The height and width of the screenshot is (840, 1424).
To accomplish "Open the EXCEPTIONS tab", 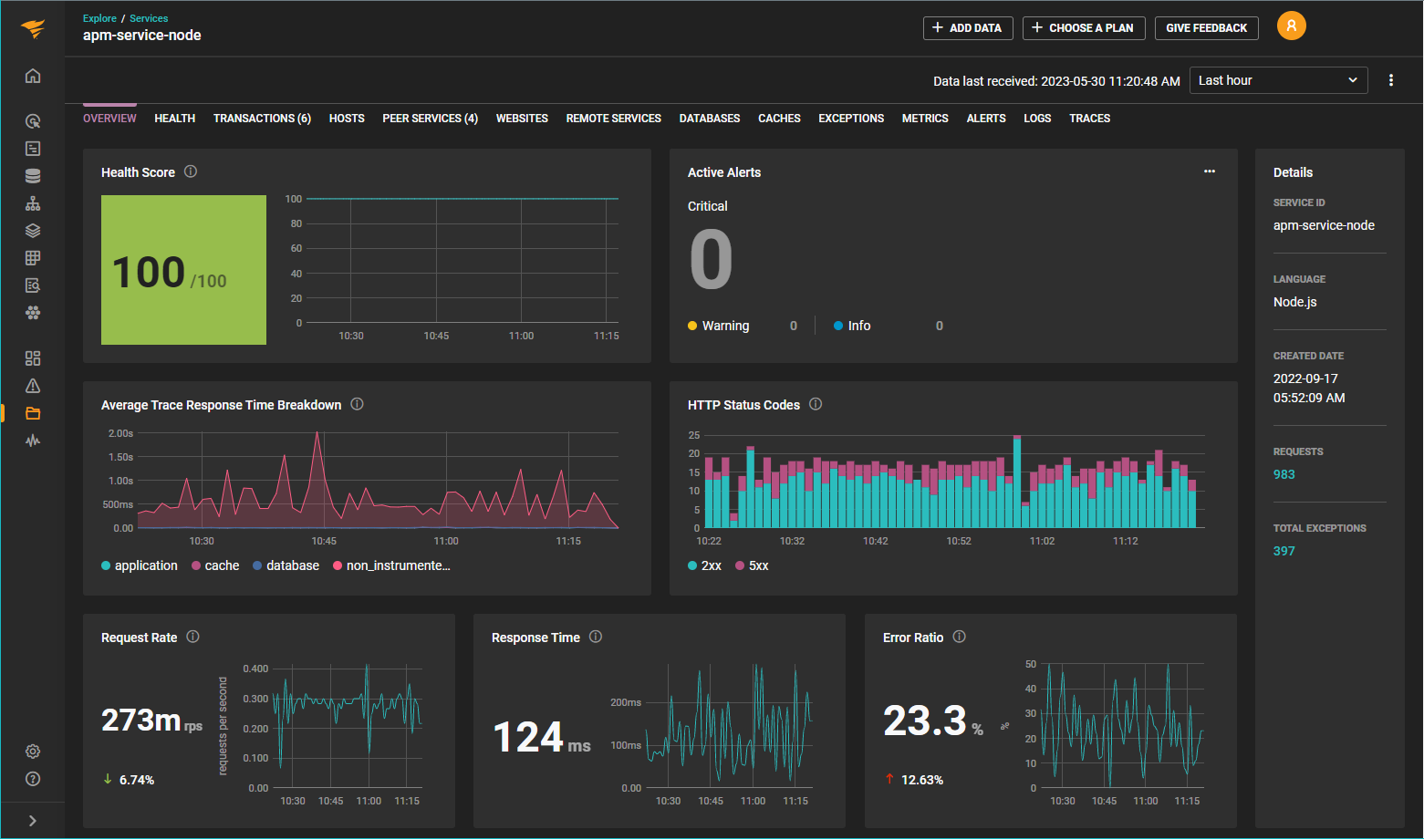I will (x=850, y=118).
